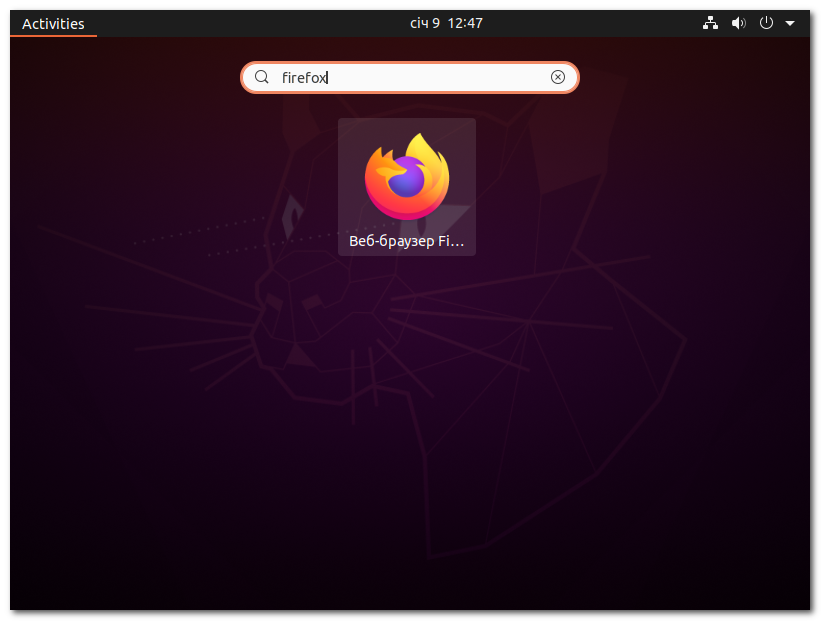Click the magnifying glass in the search bar
Image resolution: width=821 pixels, height=621 pixels.
(261, 77)
